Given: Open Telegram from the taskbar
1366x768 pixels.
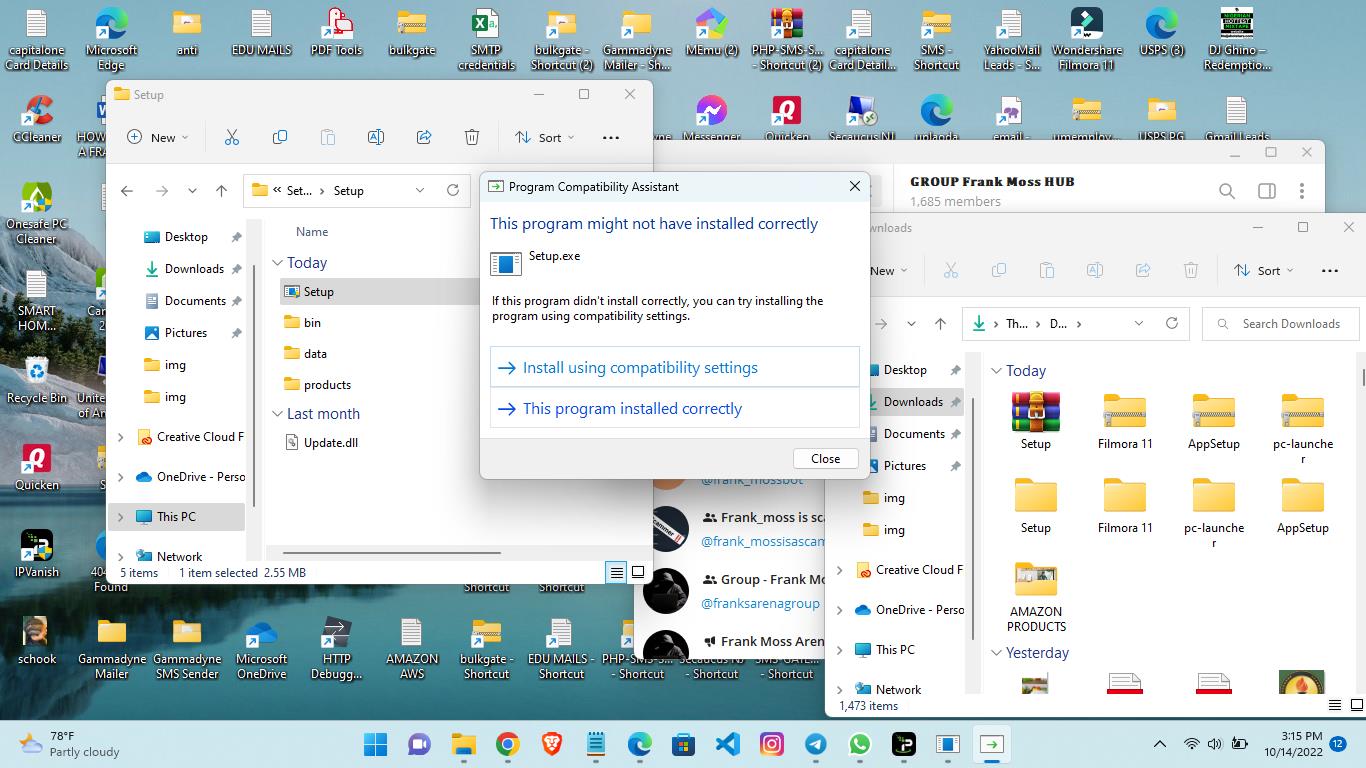Looking at the screenshot, I should pos(816,744).
